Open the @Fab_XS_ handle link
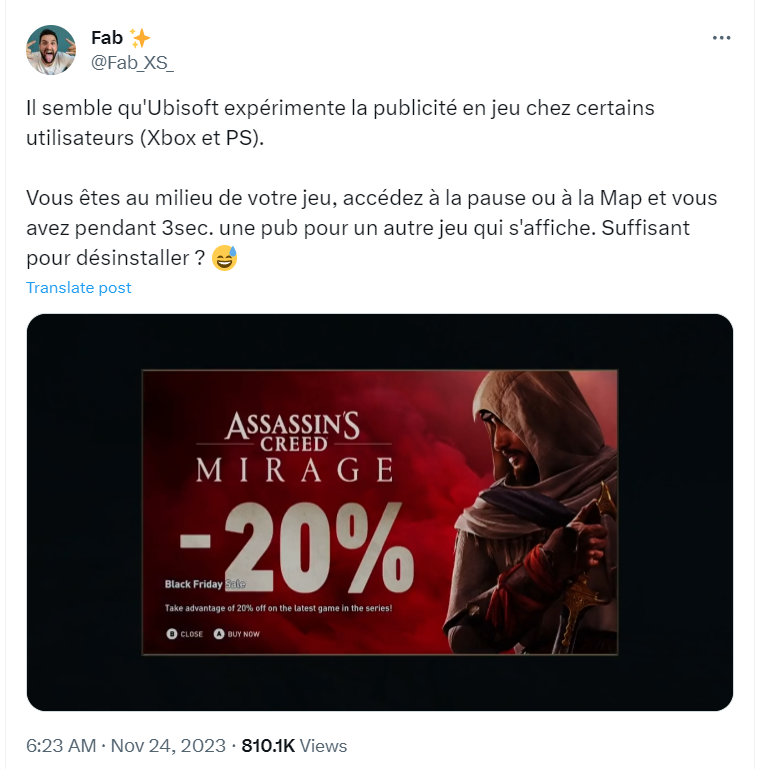Viewport: 768px width, 769px height. pos(132,63)
